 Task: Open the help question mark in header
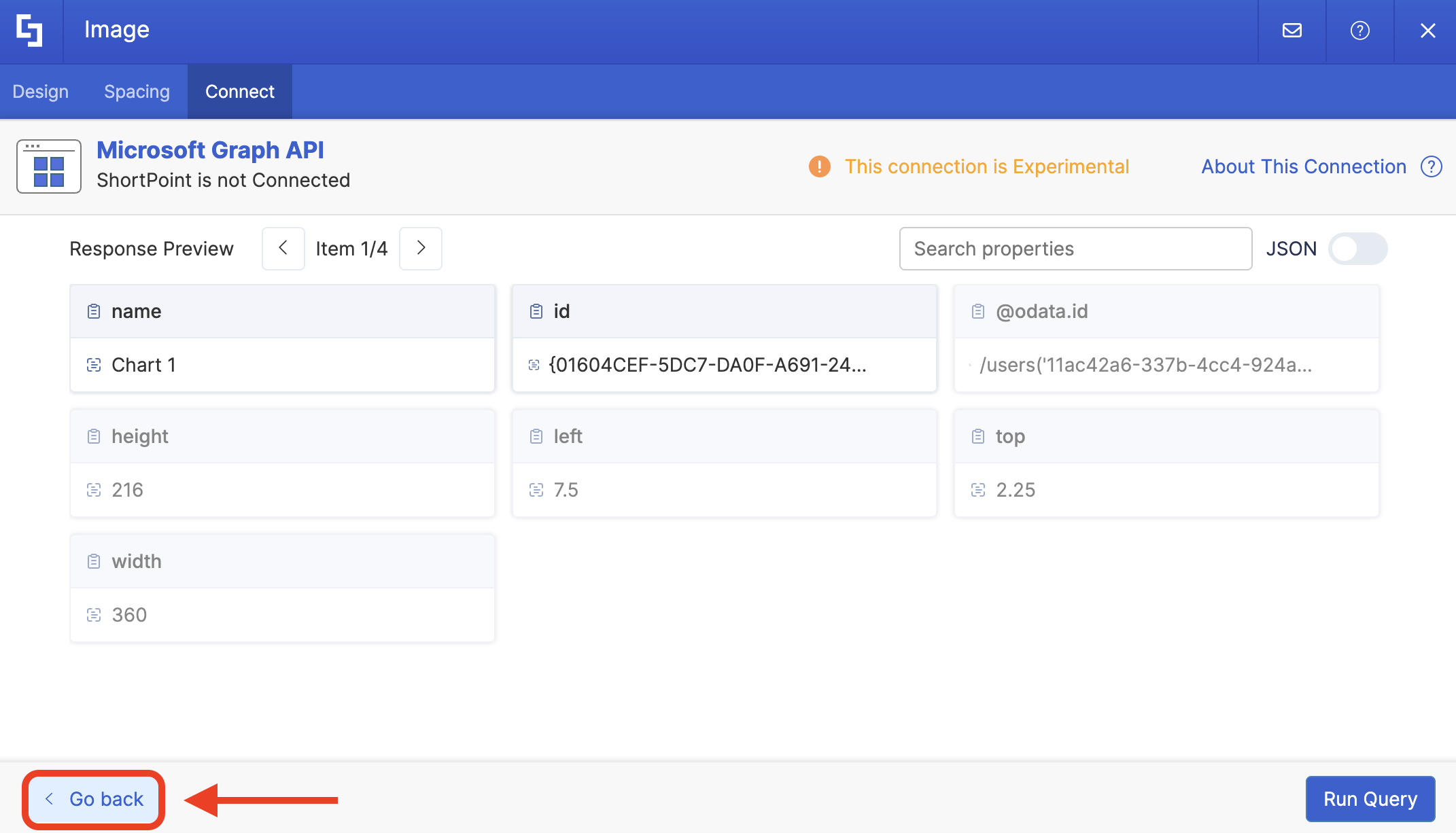(x=1359, y=31)
